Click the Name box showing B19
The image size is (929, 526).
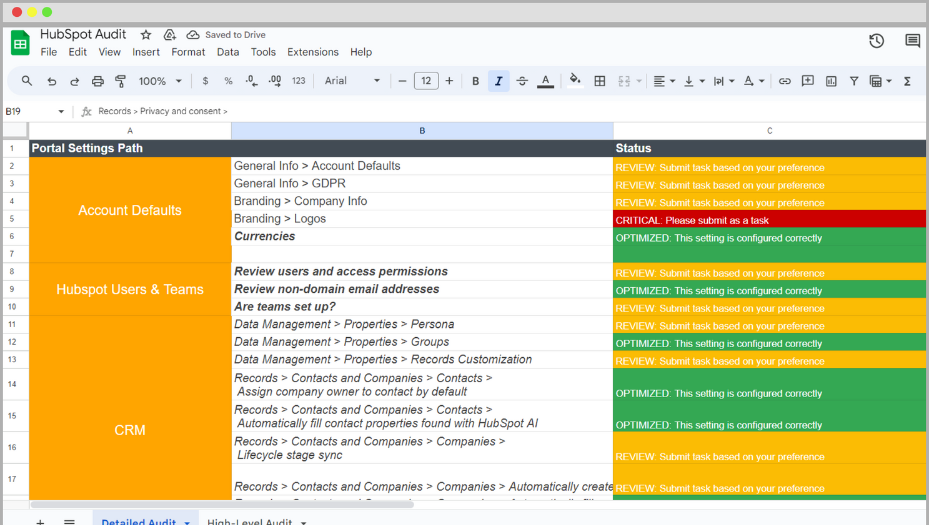click(x=34, y=111)
